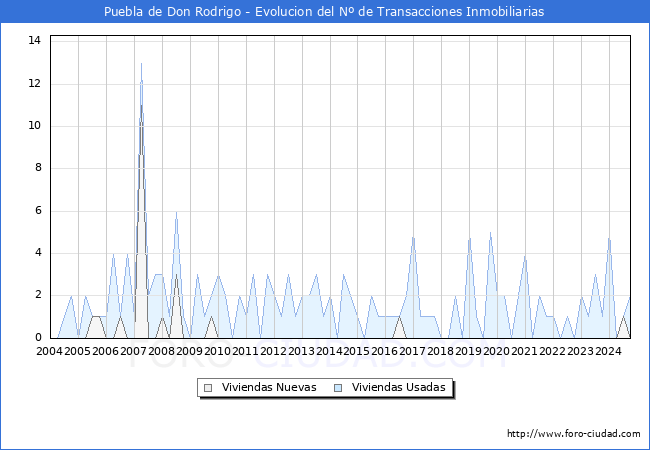Click the 2018 x-axis label

coord(440,351)
